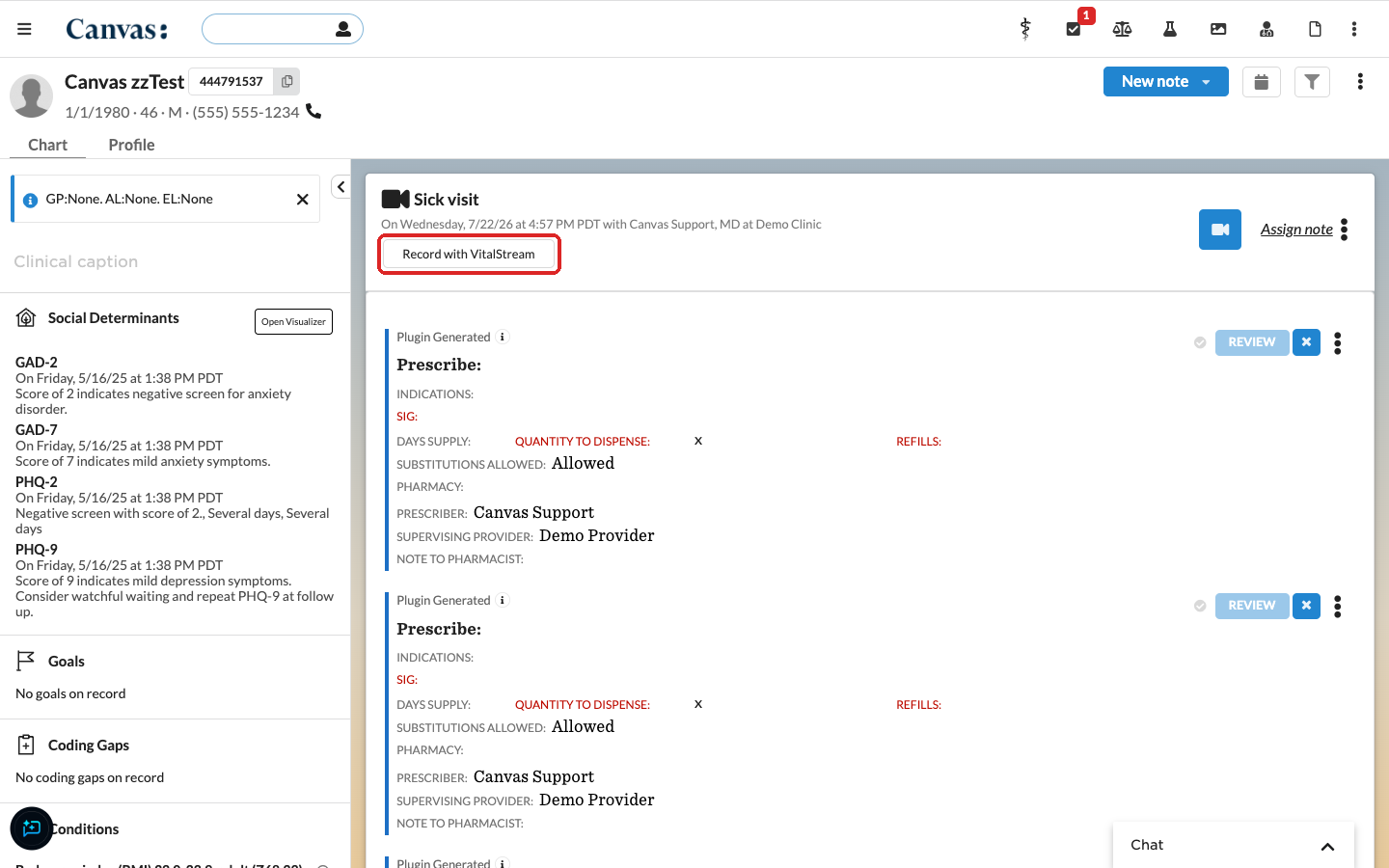Click patient ID 444791537 badge
This screenshot has width=1389, height=868.
[x=231, y=82]
